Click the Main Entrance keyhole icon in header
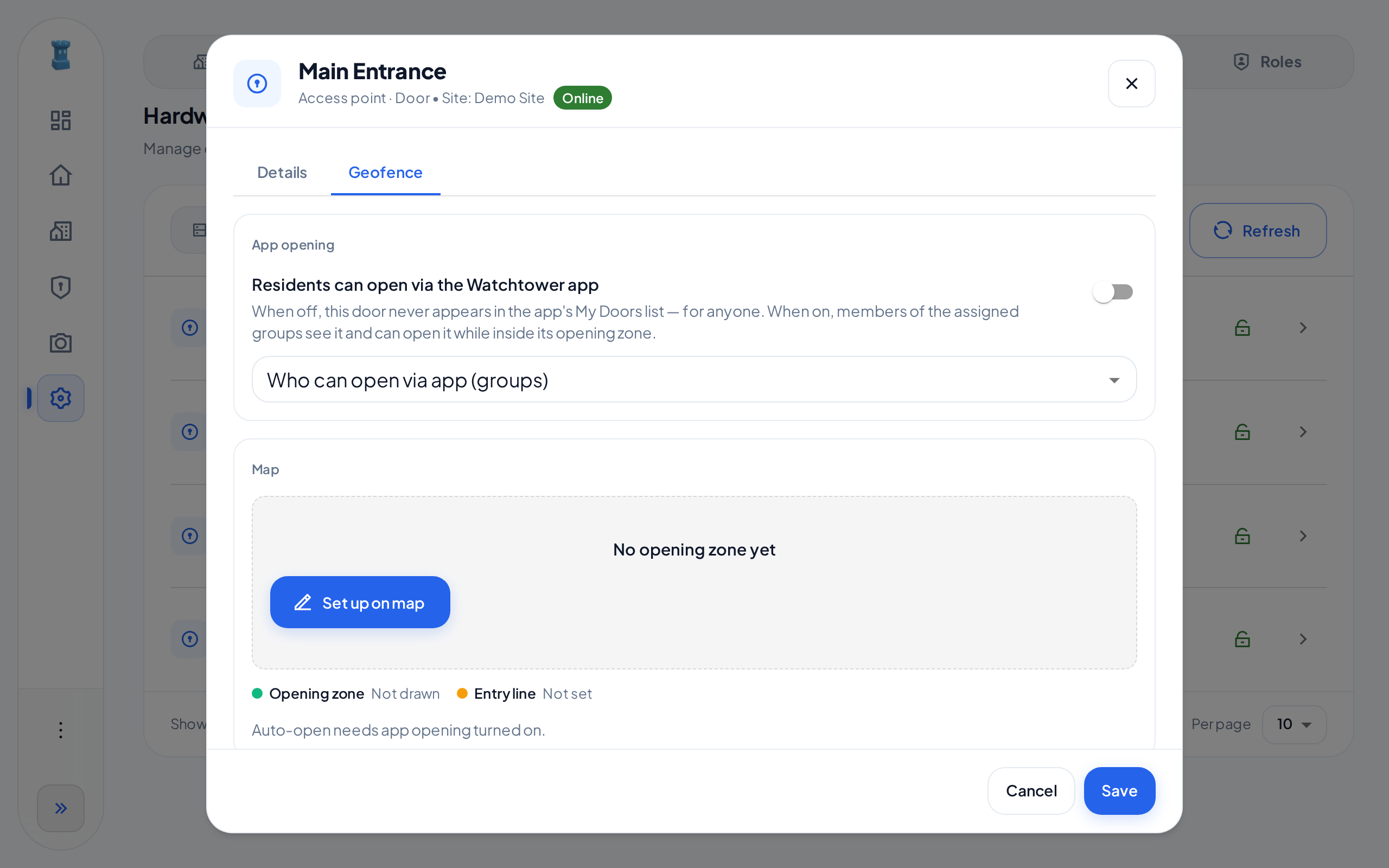Screen dimensions: 1389x868 coord(257,83)
